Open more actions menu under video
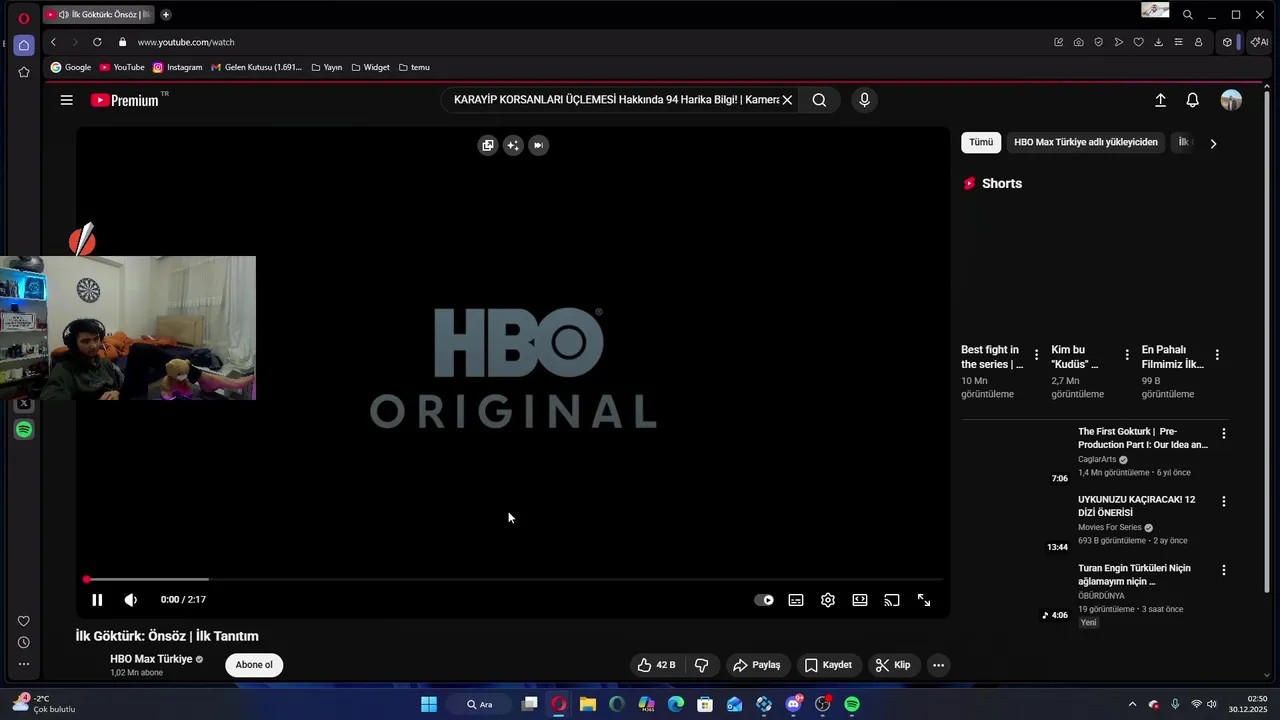1280x720 pixels. click(x=938, y=665)
